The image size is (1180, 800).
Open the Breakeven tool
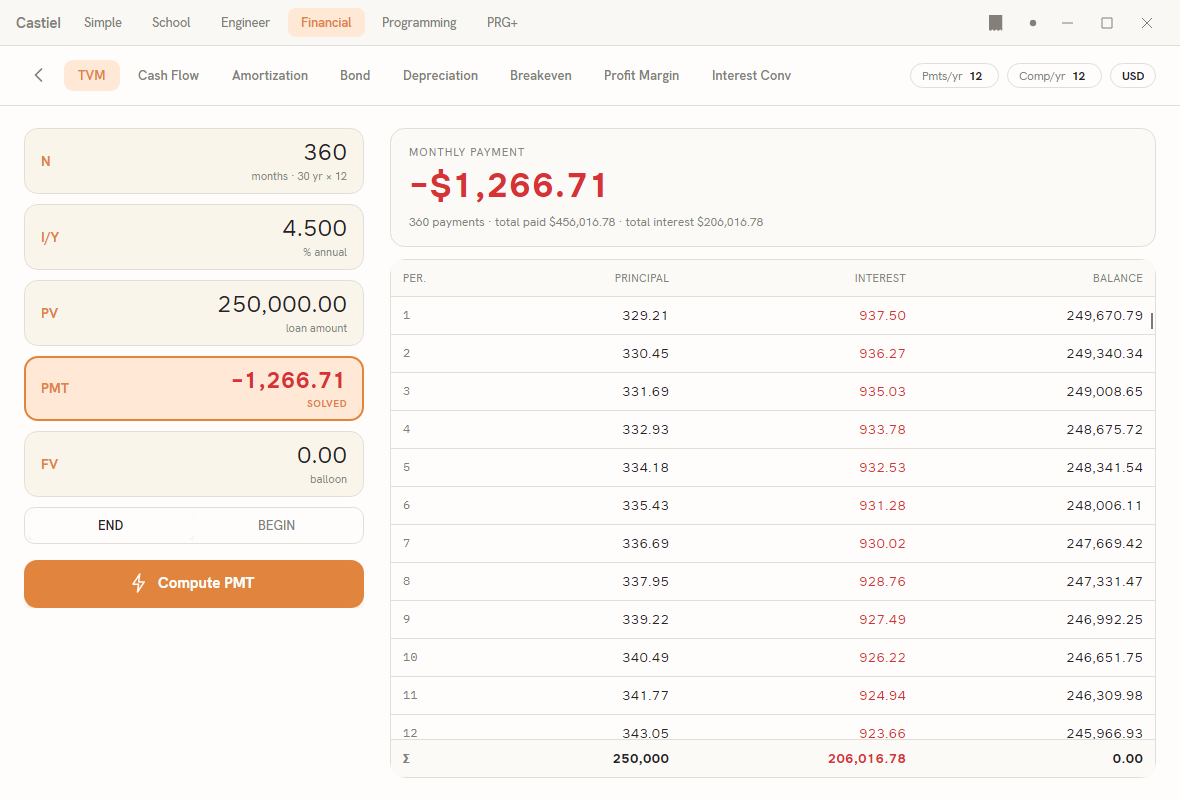pyautogui.click(x=540, y=75)
